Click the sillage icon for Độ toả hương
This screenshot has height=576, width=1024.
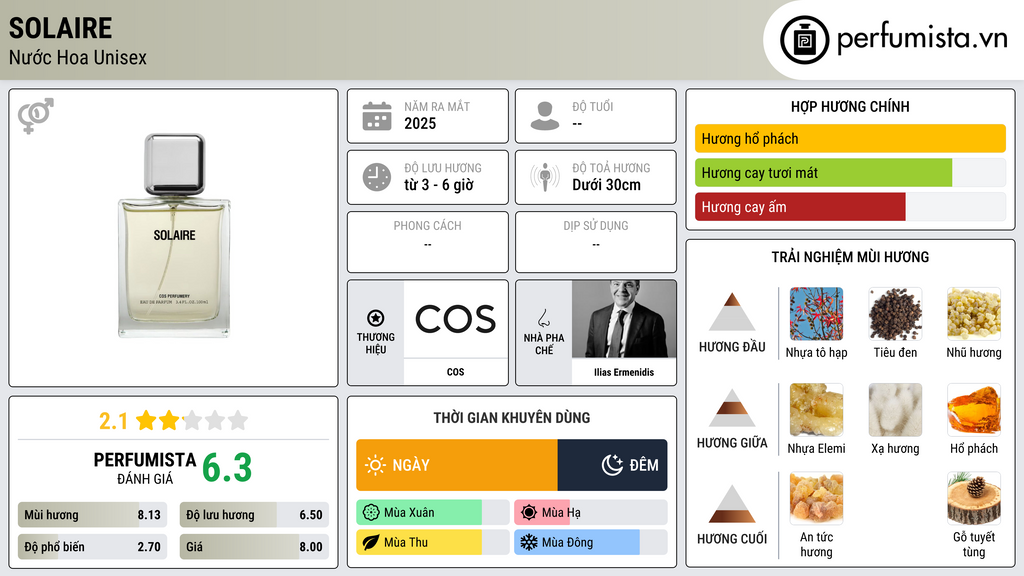[x=545, y=177]
